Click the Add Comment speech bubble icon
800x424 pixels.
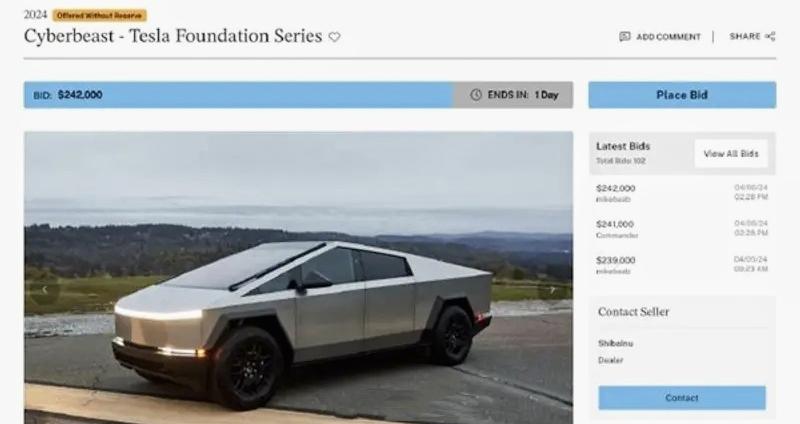pyautogui.click(x=624, y=37)
